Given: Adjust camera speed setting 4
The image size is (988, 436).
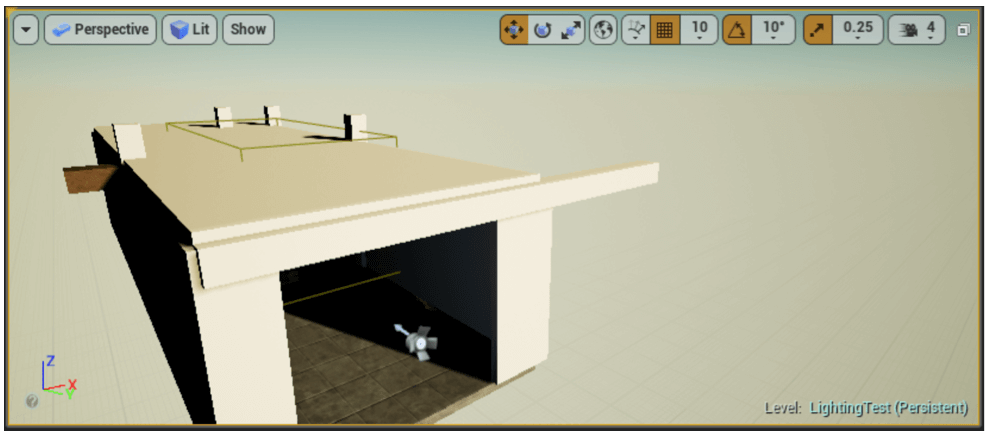Looking at the screenshot, I should [917, 30].
